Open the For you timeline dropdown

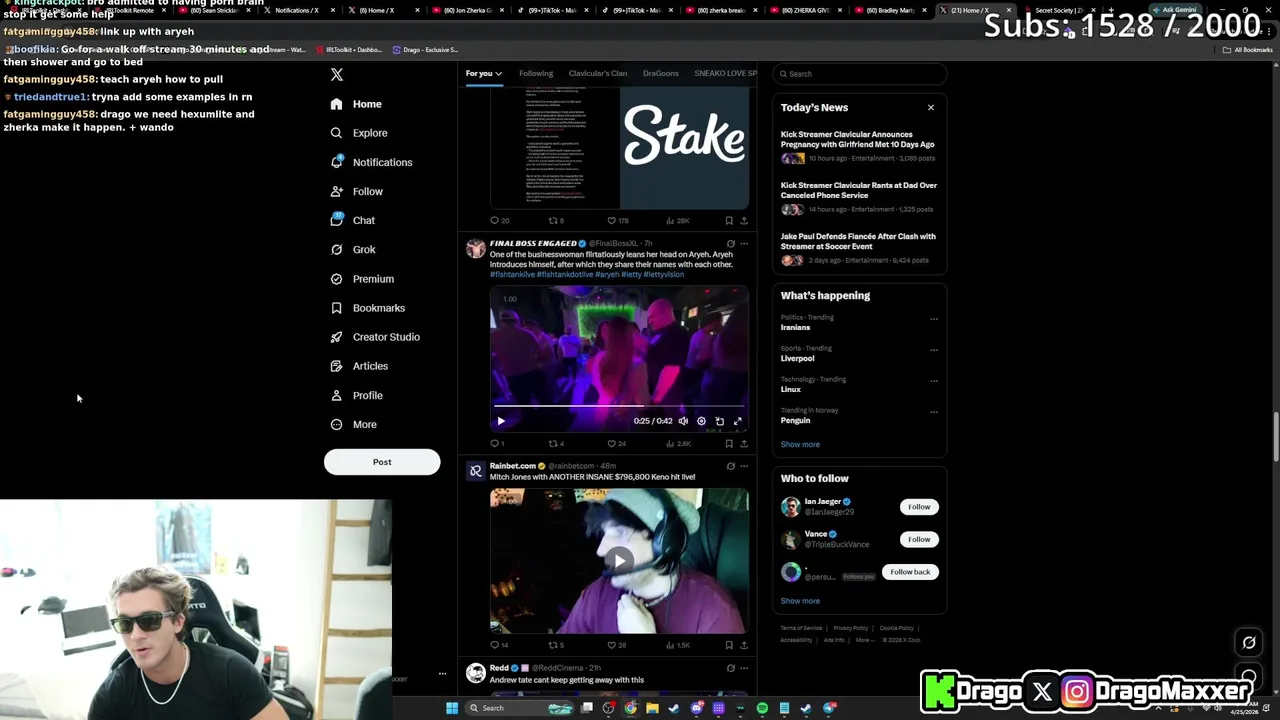(x=483, y=73)
